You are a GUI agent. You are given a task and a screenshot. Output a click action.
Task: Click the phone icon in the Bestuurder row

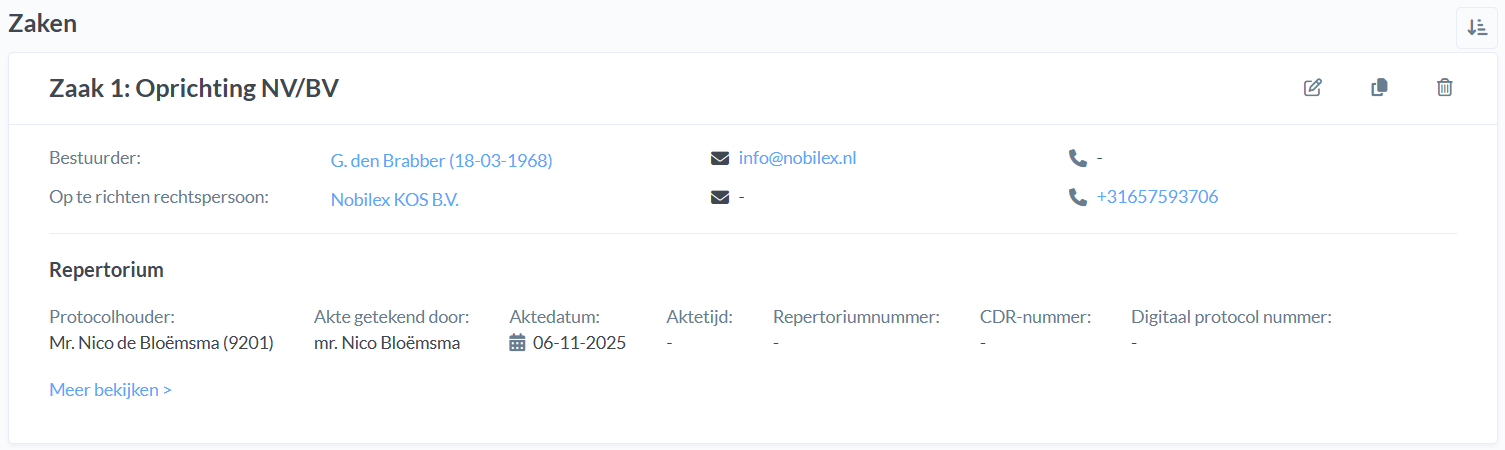[x=1077, y=158]
